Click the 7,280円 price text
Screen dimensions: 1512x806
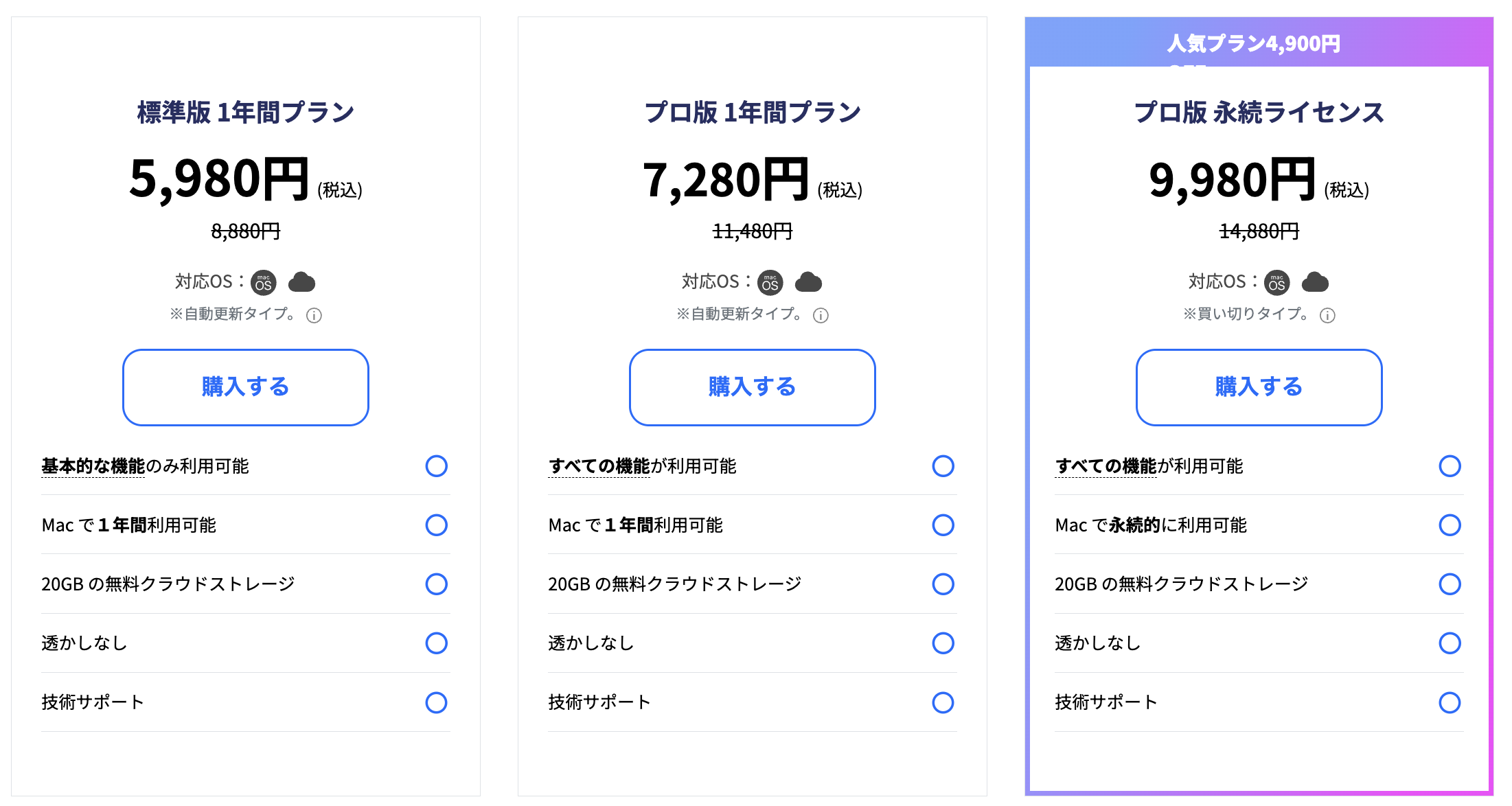coord(726,180)
